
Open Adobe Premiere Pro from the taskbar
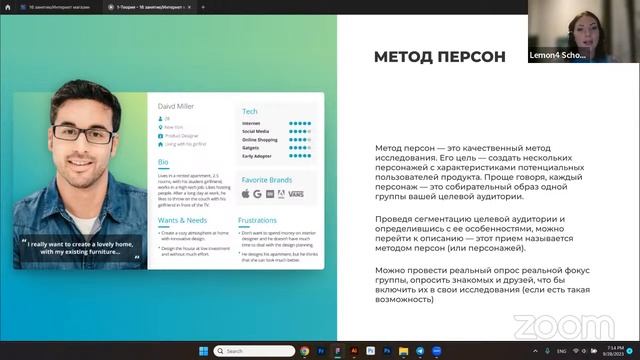tap(321, 351)
